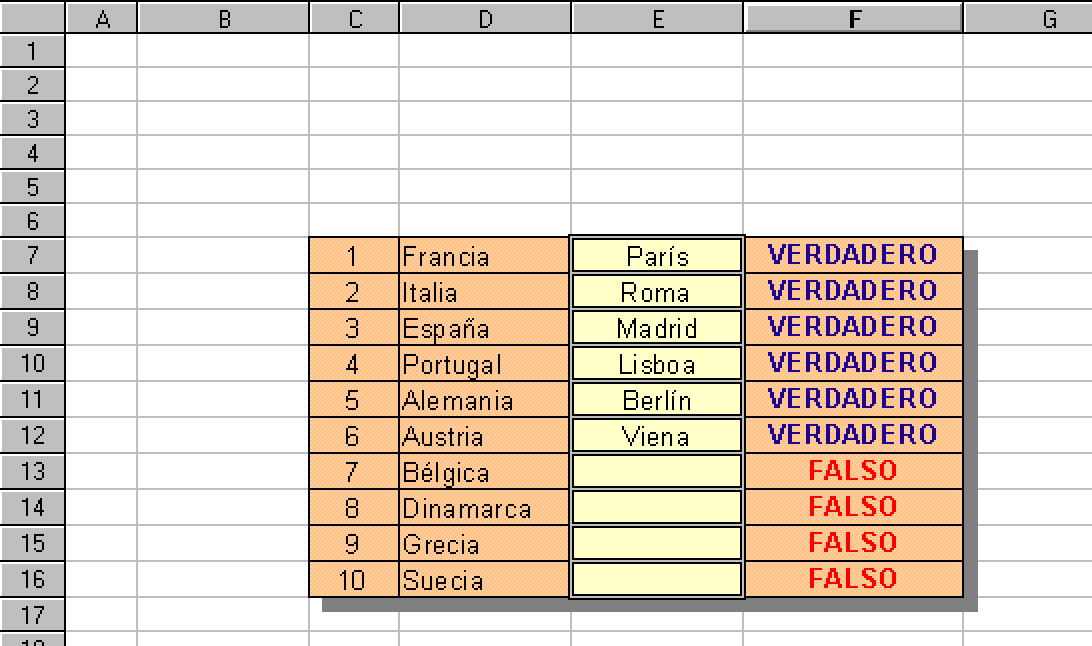Select the cell with number 10
The width and height of the screenshot is (1092, 646).
(354, 579)
